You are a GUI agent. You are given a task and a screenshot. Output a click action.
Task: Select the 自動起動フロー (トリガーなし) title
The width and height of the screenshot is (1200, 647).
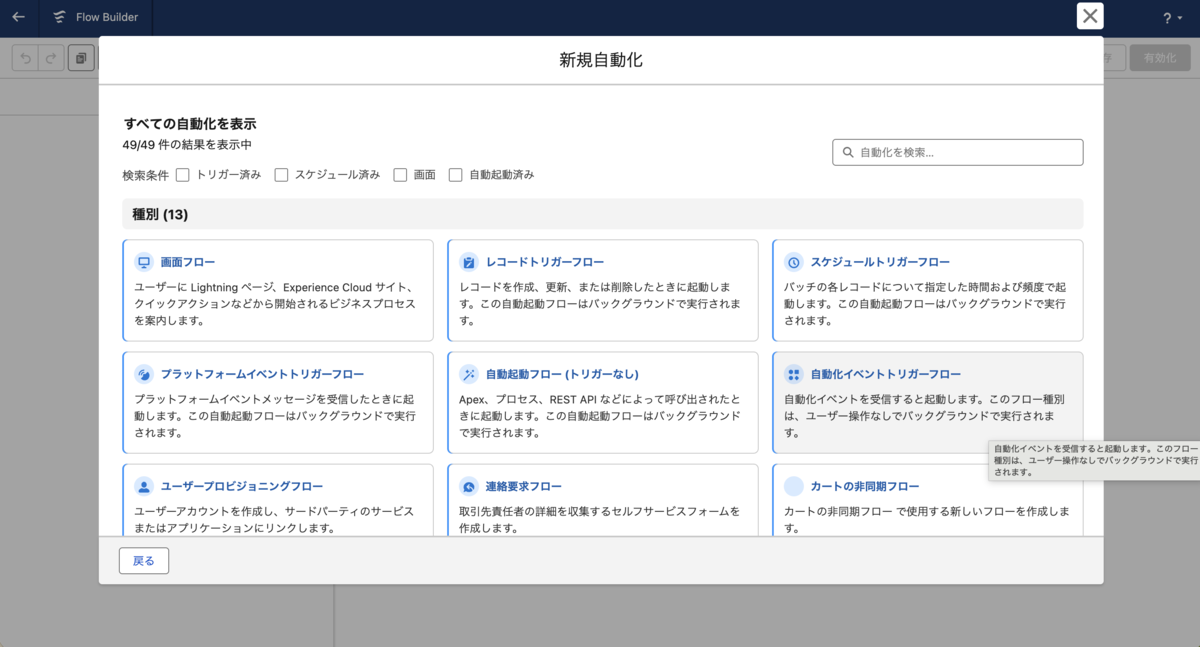562,374
